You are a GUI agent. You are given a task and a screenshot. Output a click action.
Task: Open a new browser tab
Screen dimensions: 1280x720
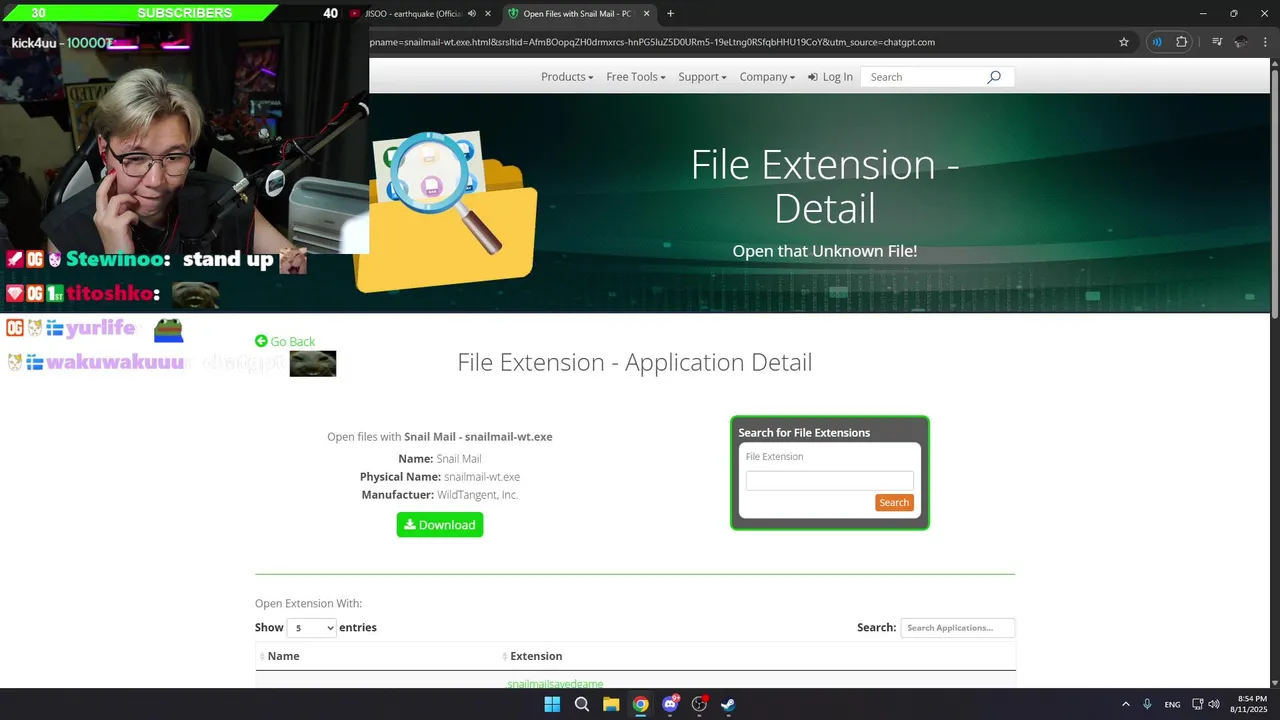click(x=670, y=14)
